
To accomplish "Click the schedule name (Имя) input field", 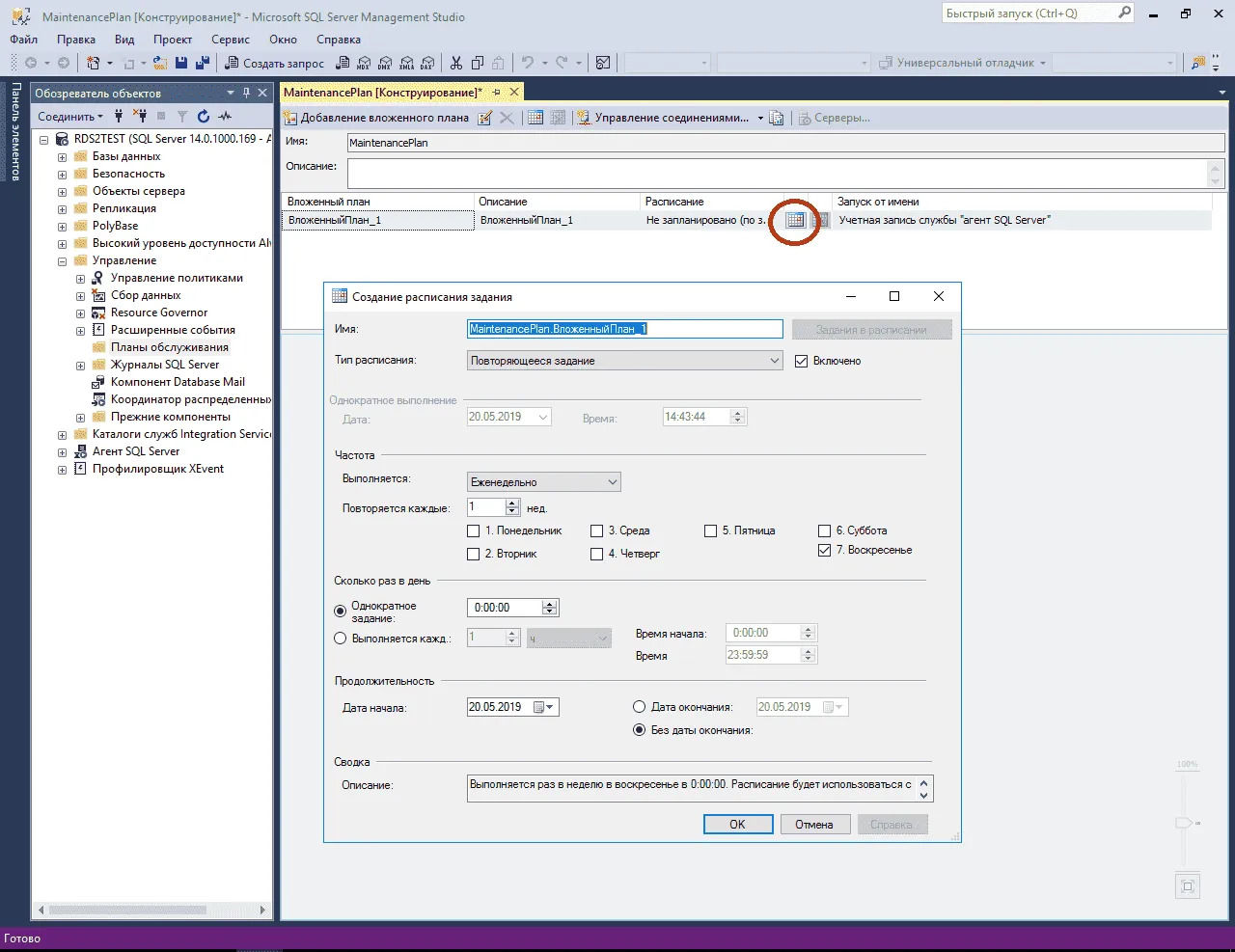I will click(624, 329).
